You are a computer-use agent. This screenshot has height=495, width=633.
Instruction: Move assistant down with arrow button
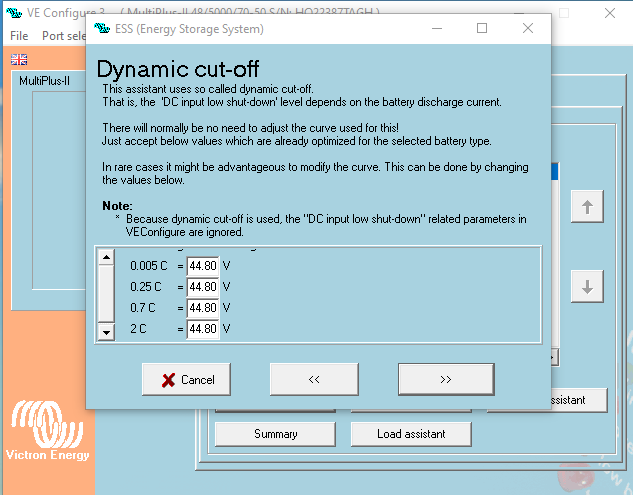click(587, 286)
